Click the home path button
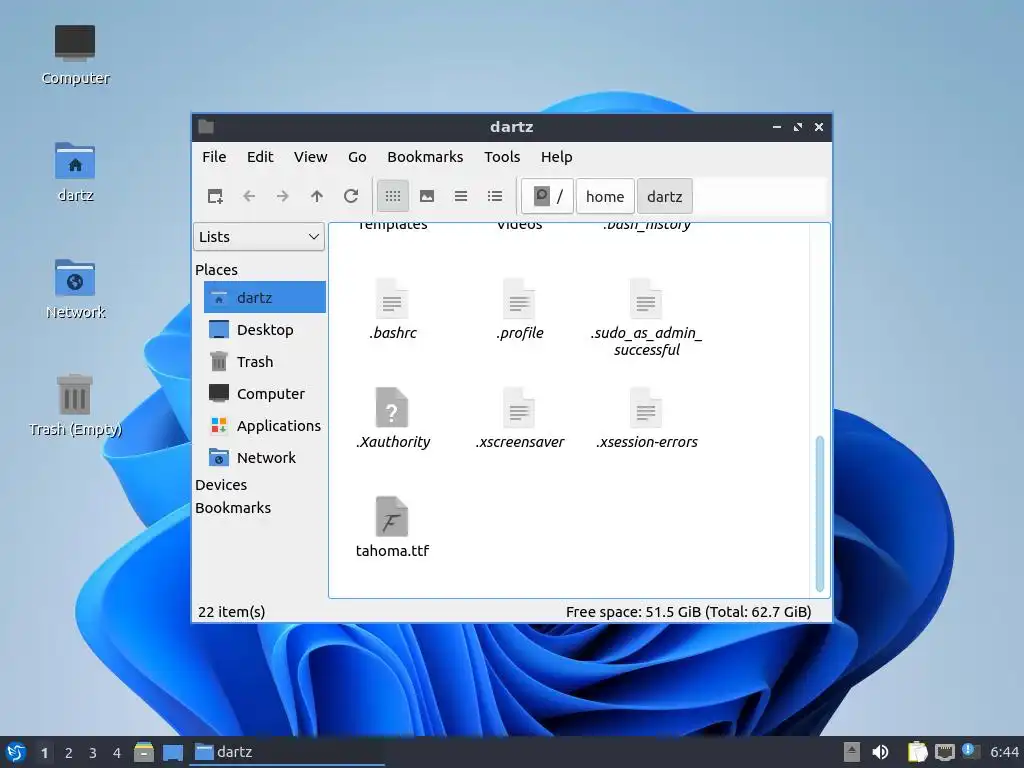The width and height of the screenshot is (1024, 768). pos(605,196)
